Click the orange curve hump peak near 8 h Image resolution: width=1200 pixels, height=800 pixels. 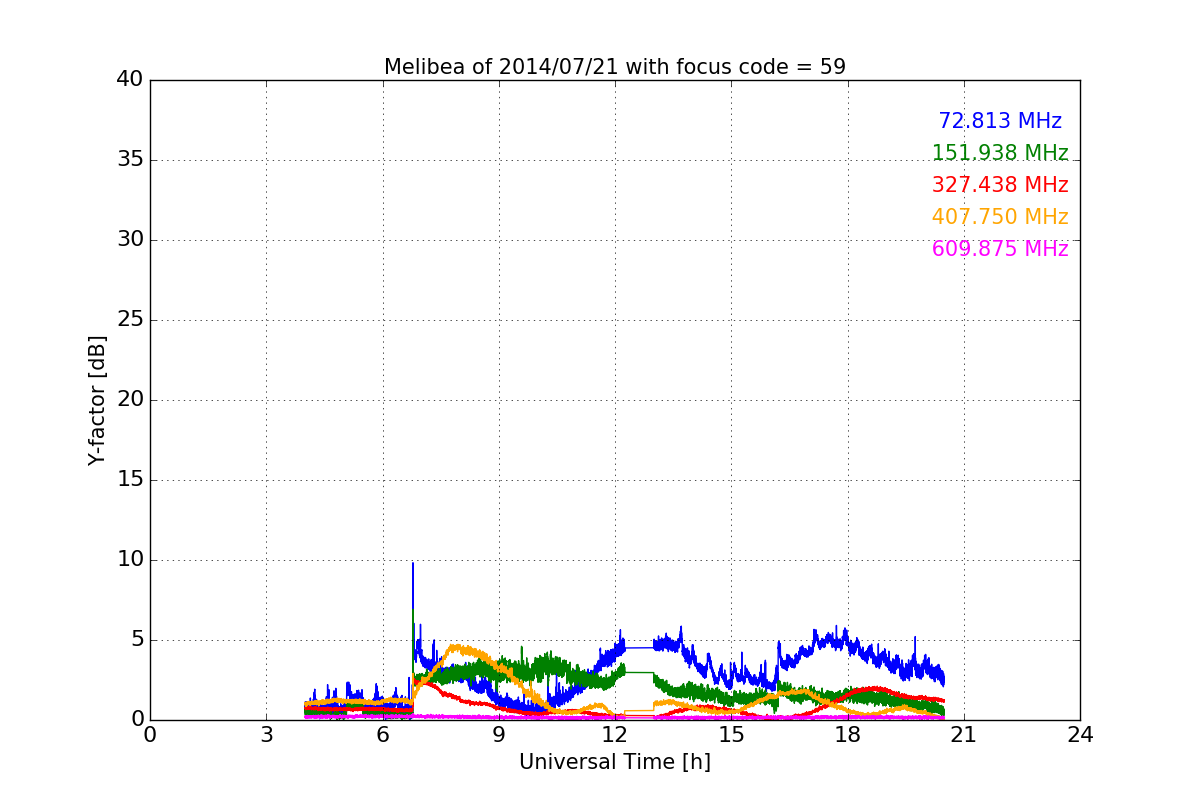coord(458,647)
